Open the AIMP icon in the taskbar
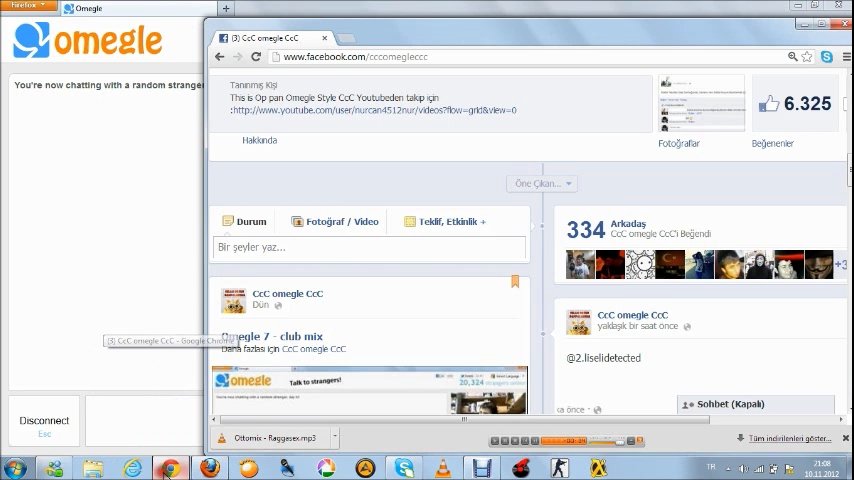Screen dimensions: 854x480 [365, 468]
